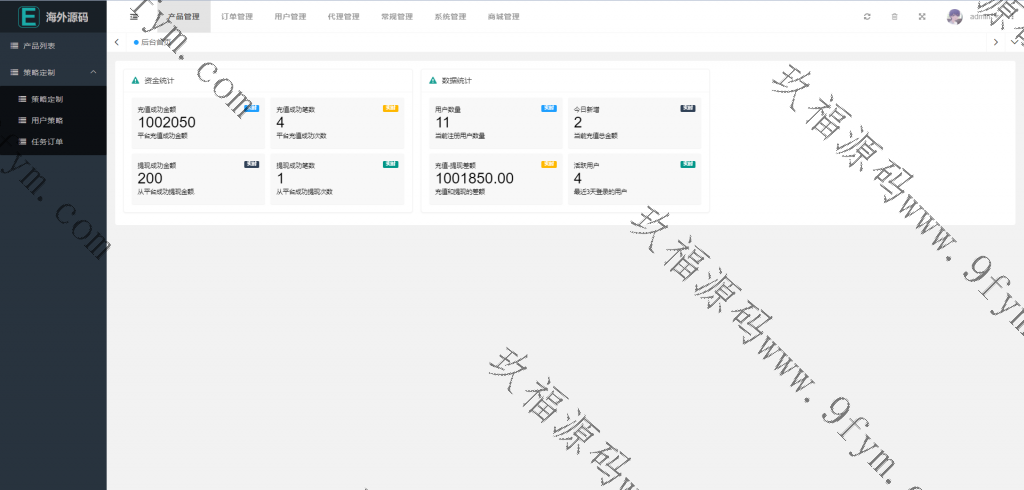
Task: Open 用户策略 in the sidebar submenu
Action: pos(46,120)
